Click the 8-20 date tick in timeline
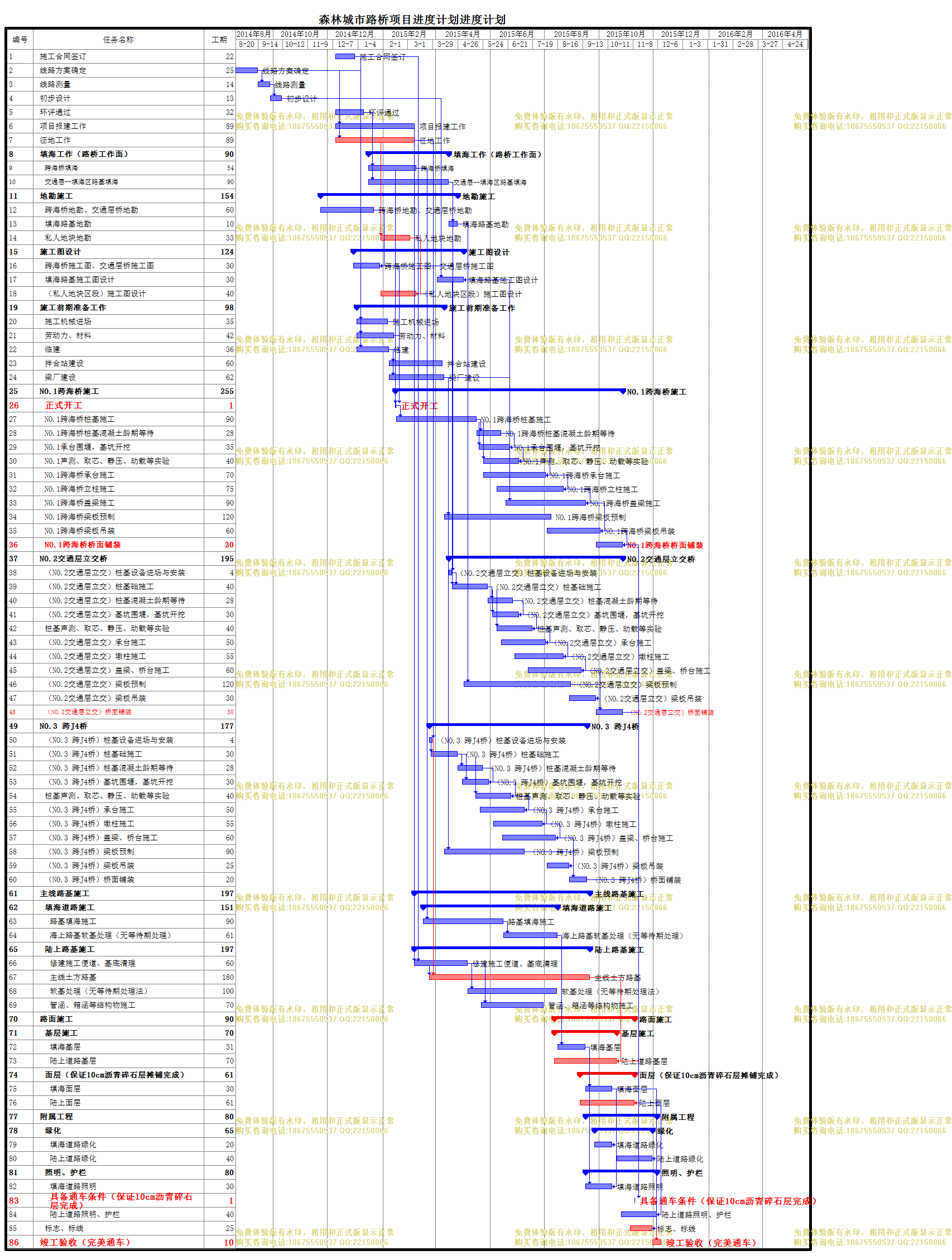This screenshot has height=1260, width=952. (x=247, y=44)
